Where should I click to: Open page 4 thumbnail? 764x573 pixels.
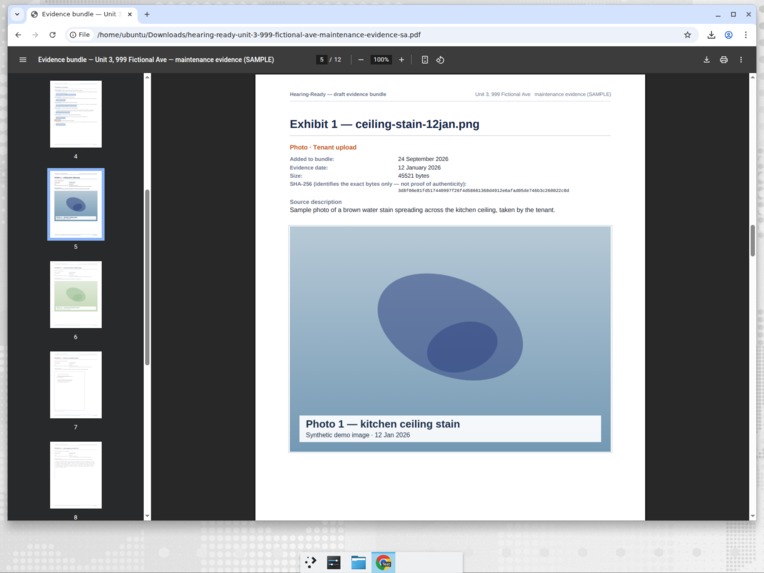coord(76,114)
